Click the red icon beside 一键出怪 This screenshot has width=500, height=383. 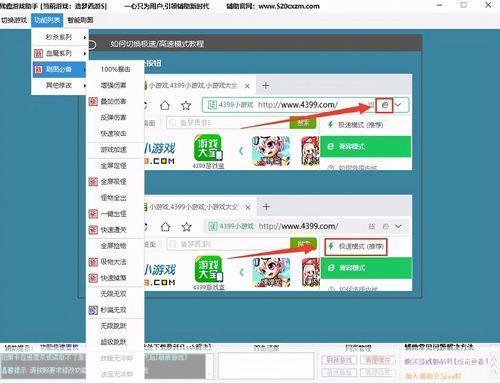[x=93, y=214]
